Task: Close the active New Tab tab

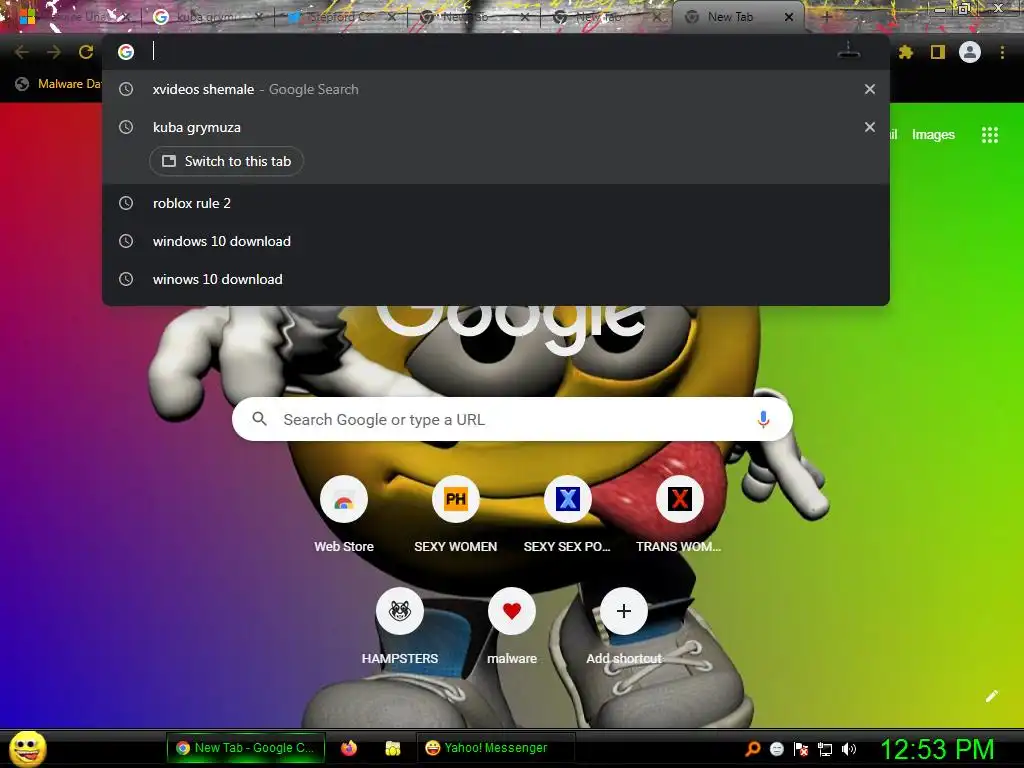Action: [x=789, y=17]
